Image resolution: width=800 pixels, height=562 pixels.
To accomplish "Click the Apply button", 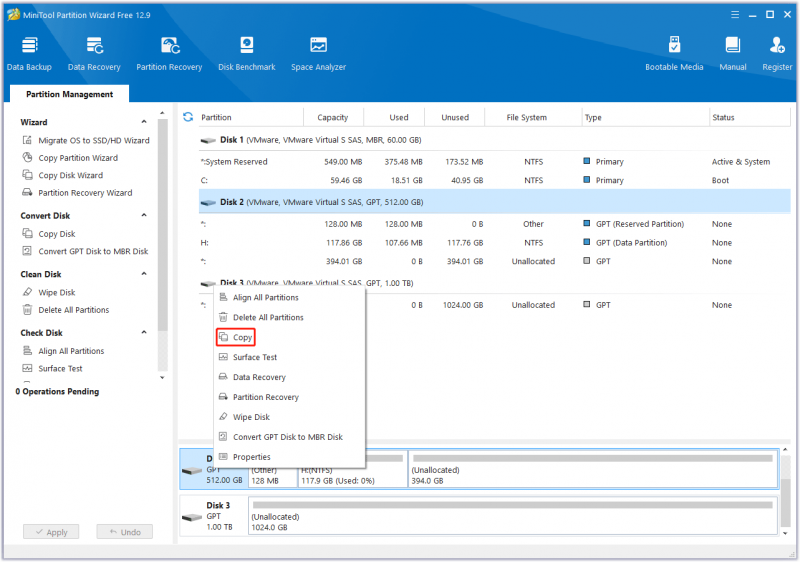I will click(x=51, y=532).
